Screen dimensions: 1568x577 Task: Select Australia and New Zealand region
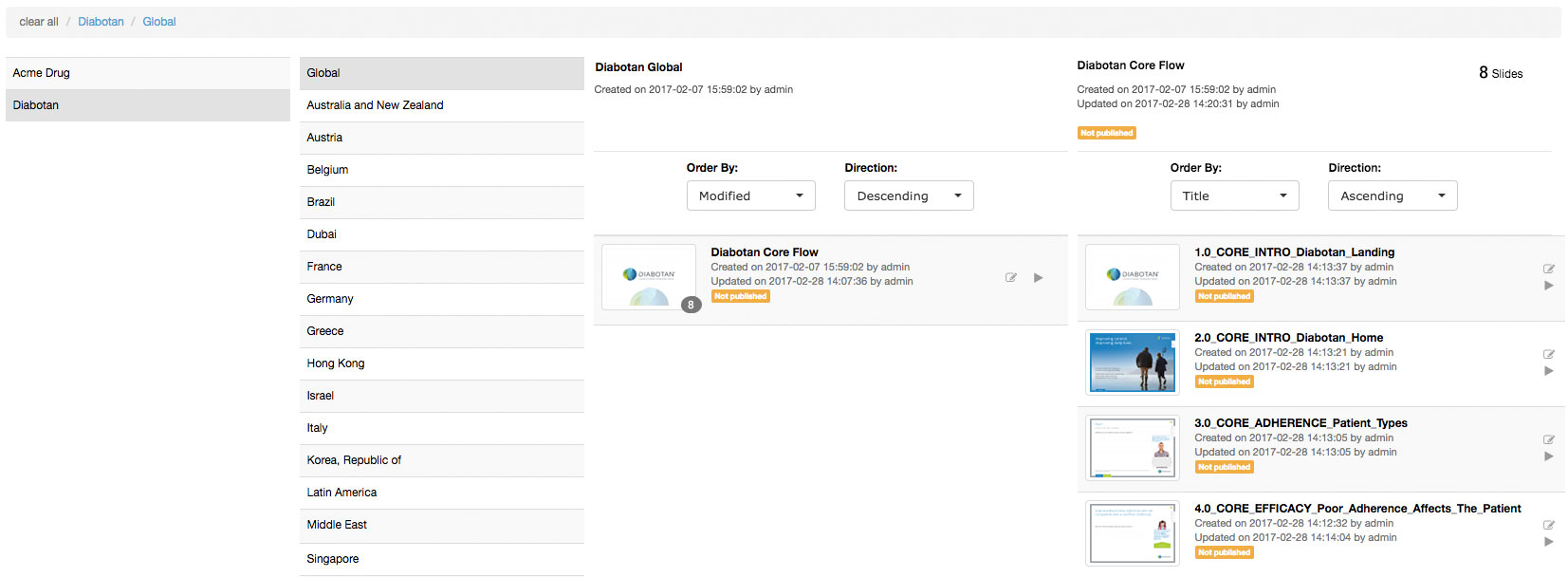(442, 105)
